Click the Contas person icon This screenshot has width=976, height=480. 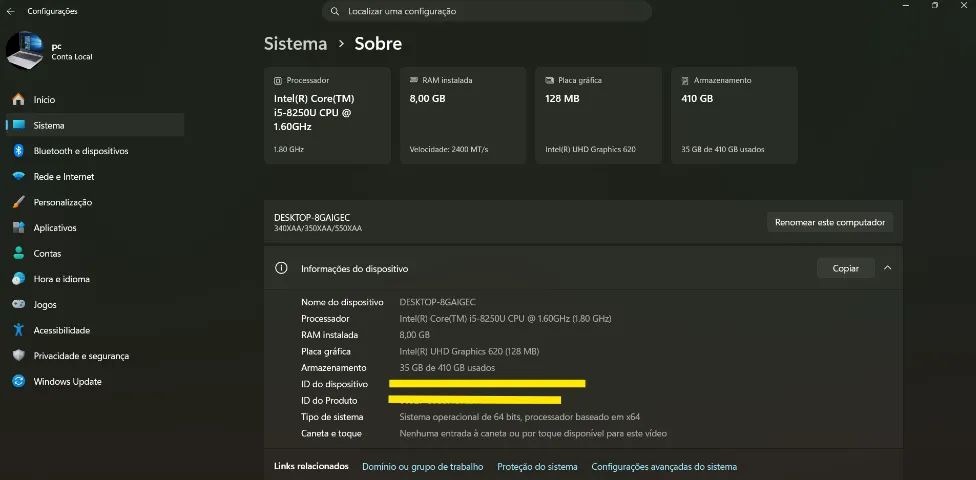19,253
